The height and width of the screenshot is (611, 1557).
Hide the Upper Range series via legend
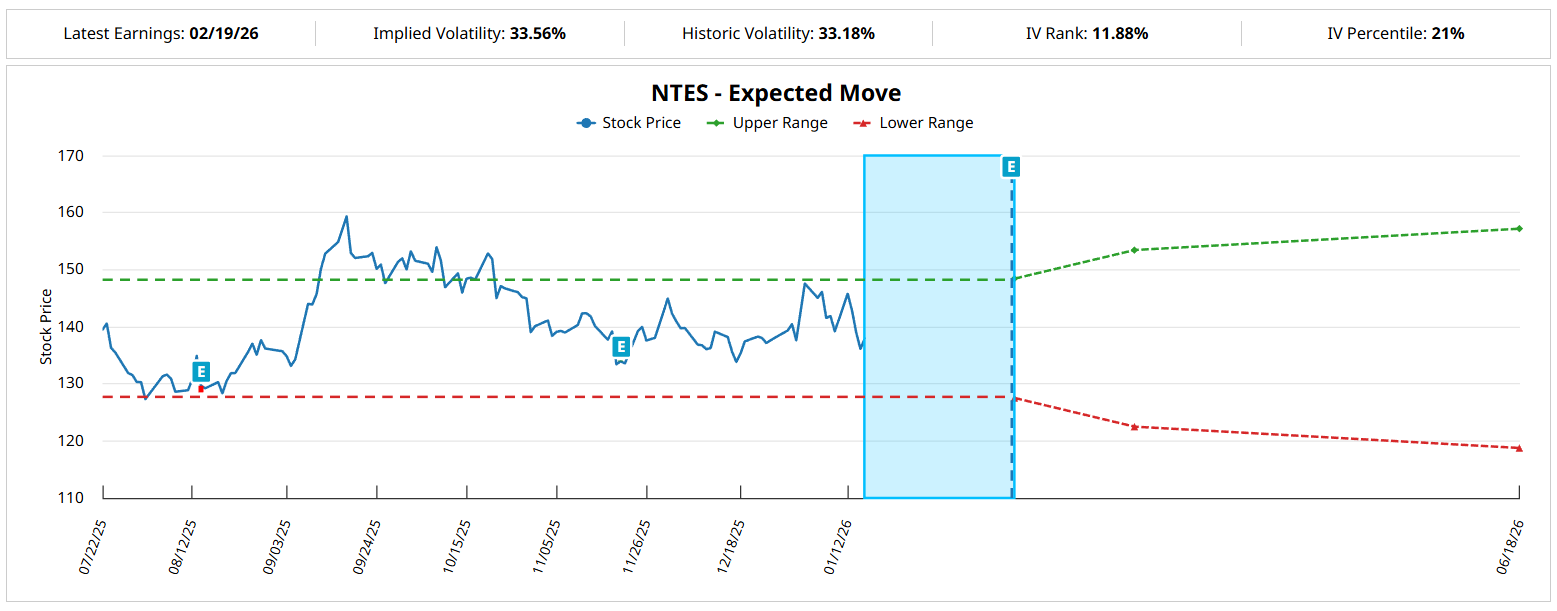(x=767, y=123)
